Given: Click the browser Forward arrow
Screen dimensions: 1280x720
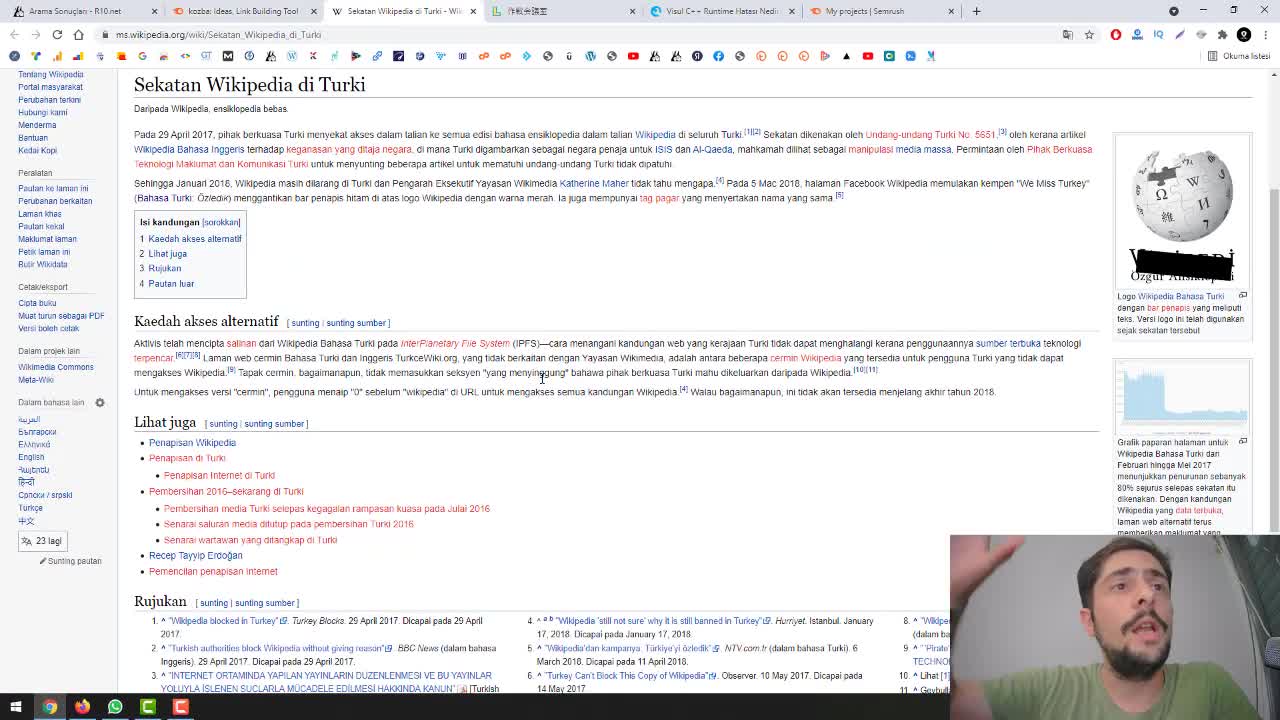Looking at the screenshot, I should tap(36, 34).
